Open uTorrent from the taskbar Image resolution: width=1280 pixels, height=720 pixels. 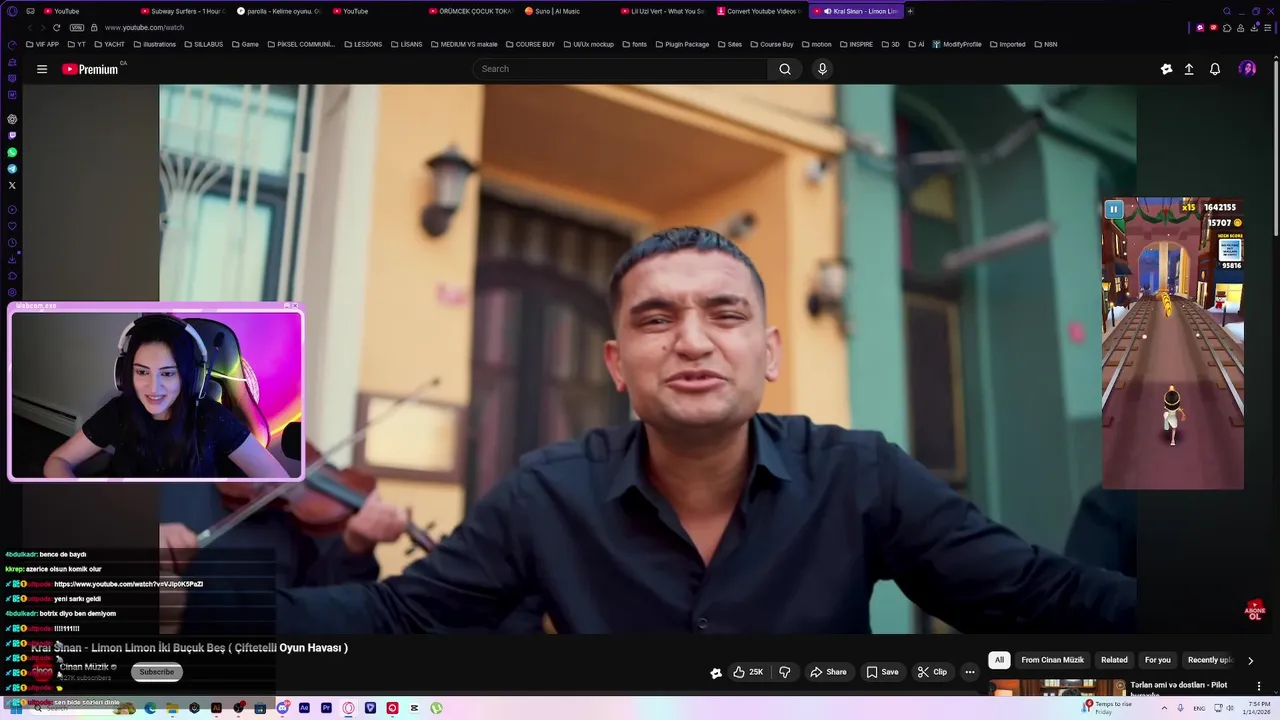(x=436, y=708)
